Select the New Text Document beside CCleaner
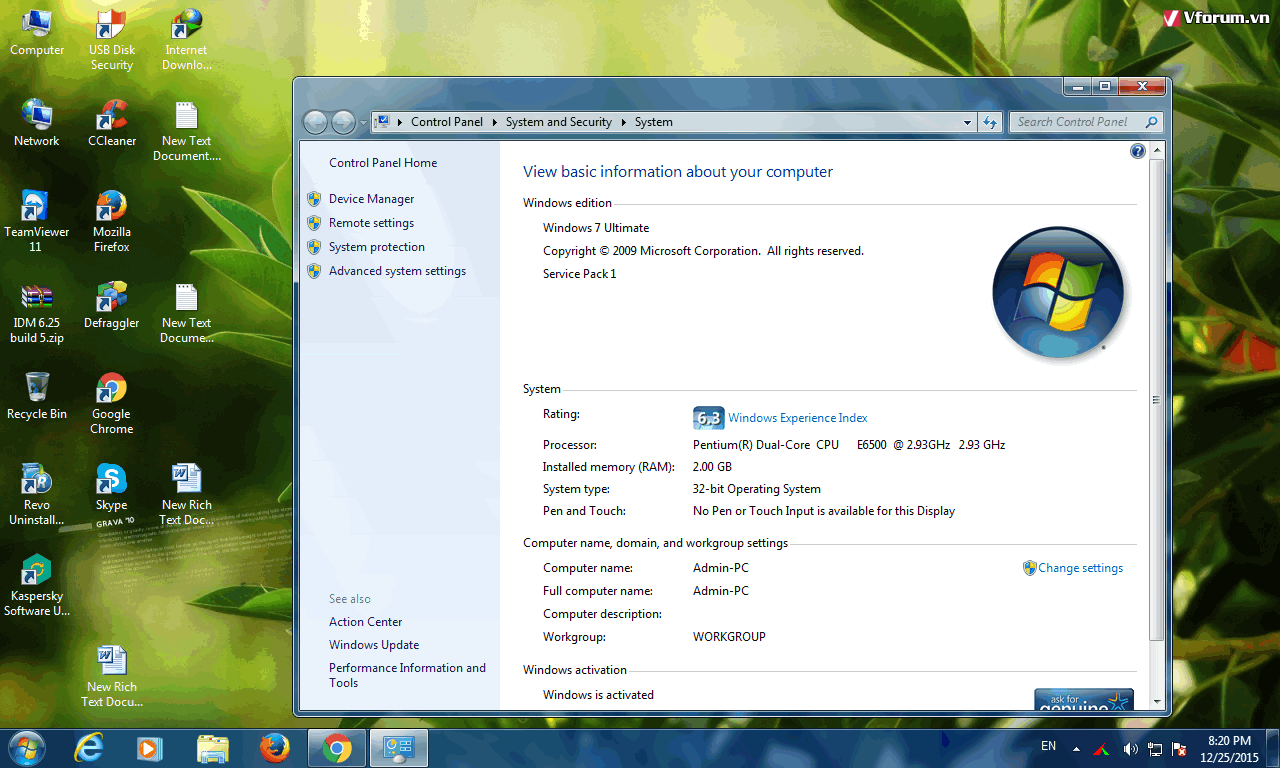 [187, 131]
